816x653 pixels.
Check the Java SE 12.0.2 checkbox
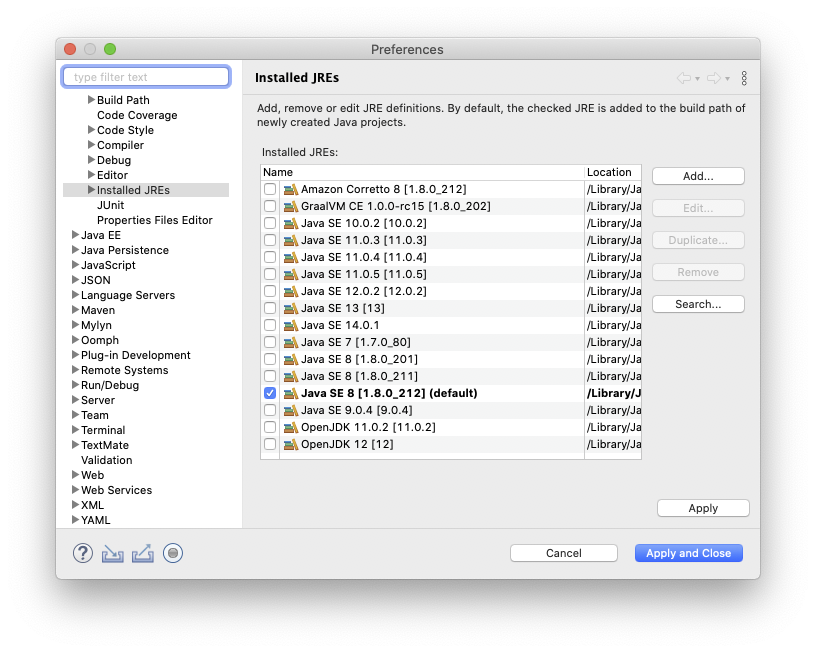[270, 291]
